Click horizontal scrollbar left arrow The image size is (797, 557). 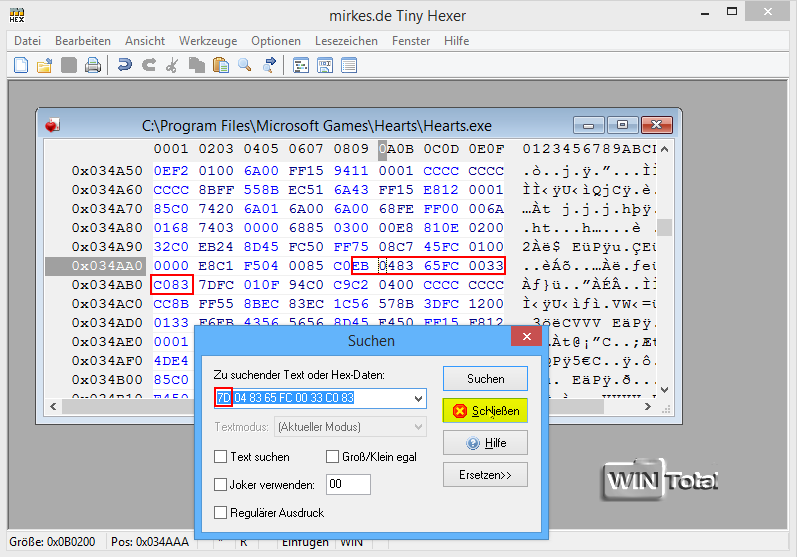tap(53, 406)
